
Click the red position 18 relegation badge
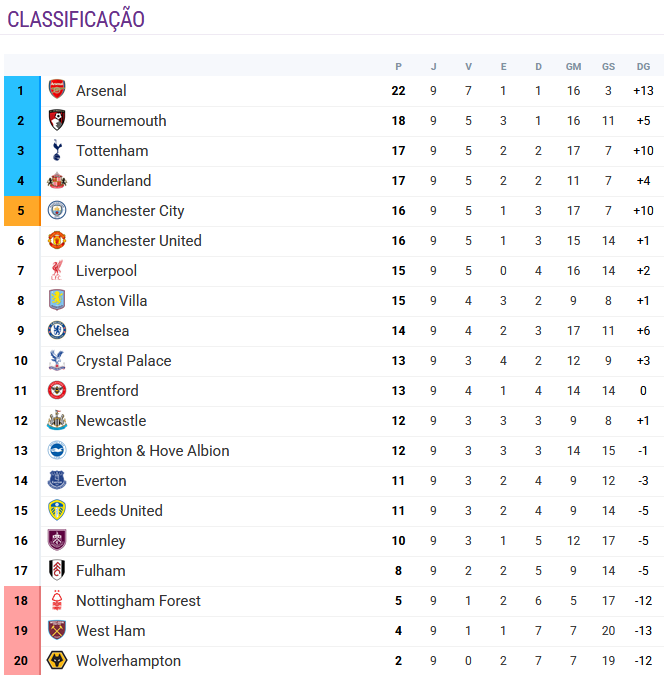pyautogui.click(x=21, y=601)
